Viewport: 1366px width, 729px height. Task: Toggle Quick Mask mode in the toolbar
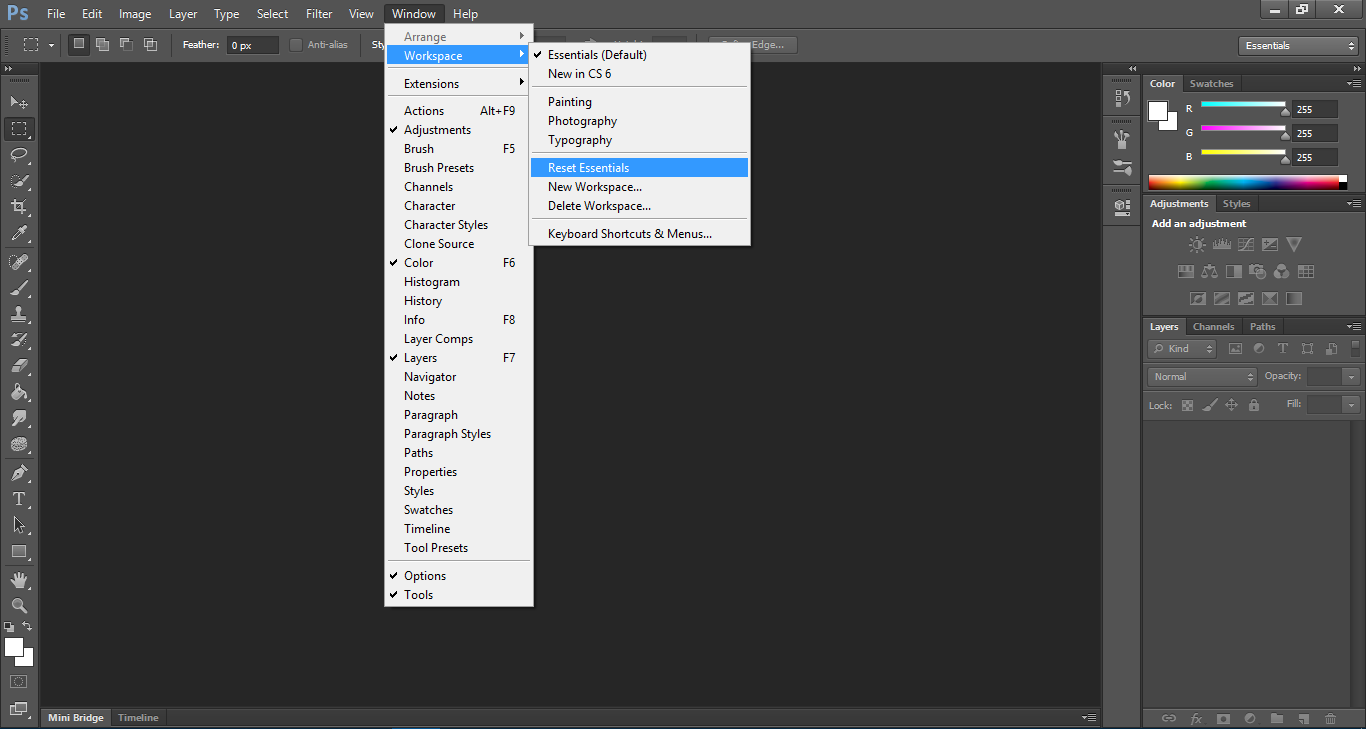pos(19,682)
